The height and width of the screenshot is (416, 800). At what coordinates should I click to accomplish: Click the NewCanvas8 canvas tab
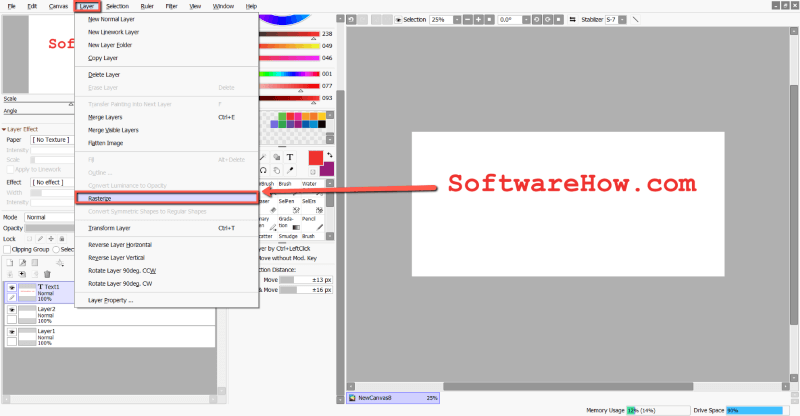[x=393, y=398]
